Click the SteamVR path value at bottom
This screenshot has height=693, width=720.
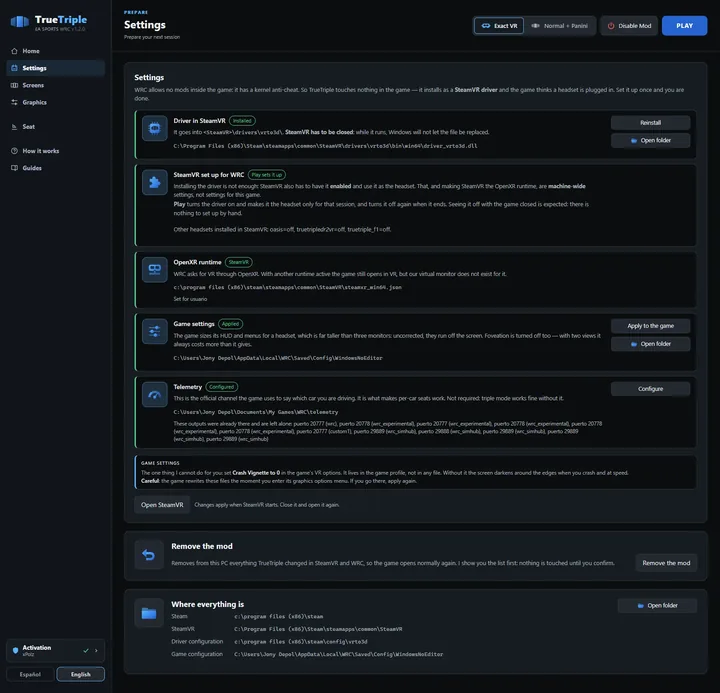(x=318, y=629)
